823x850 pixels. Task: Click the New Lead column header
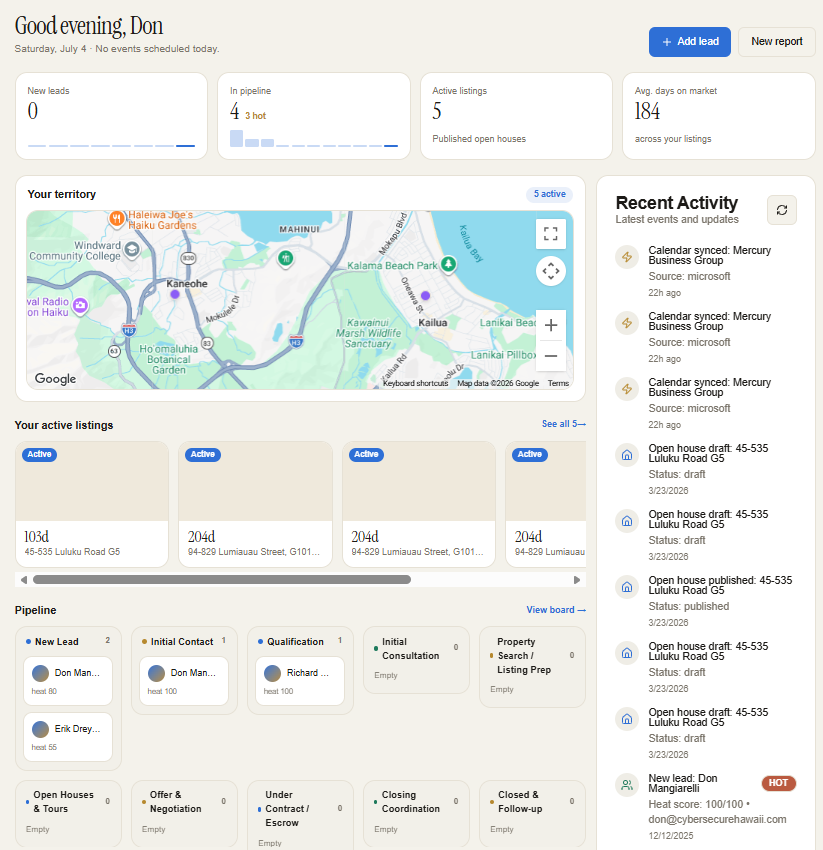68,641
